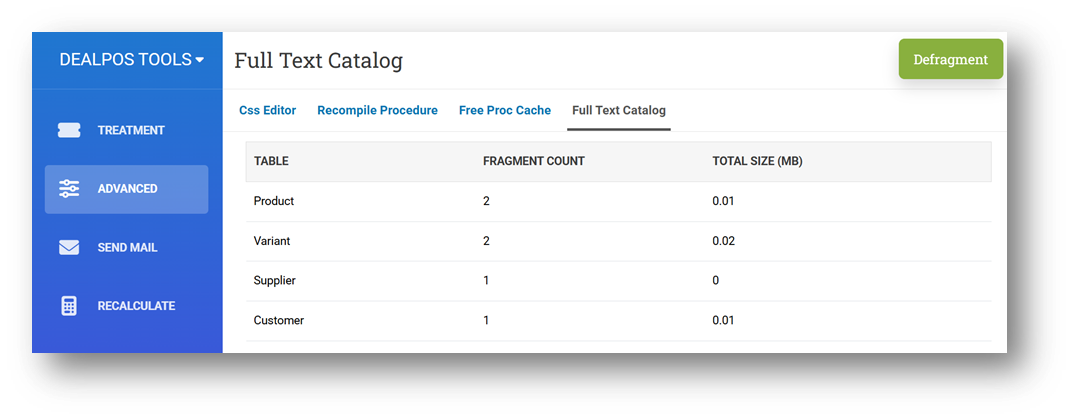Screen dimensions: 1072x418
Task: Expand the DEALPOS TOOLS dropdown arrow
Action: pos(200,60)
